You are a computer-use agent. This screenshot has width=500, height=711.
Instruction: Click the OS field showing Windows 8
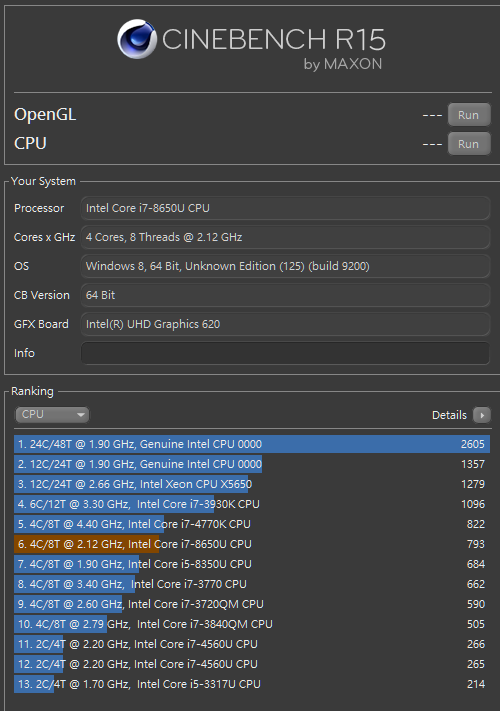point(285,266)
